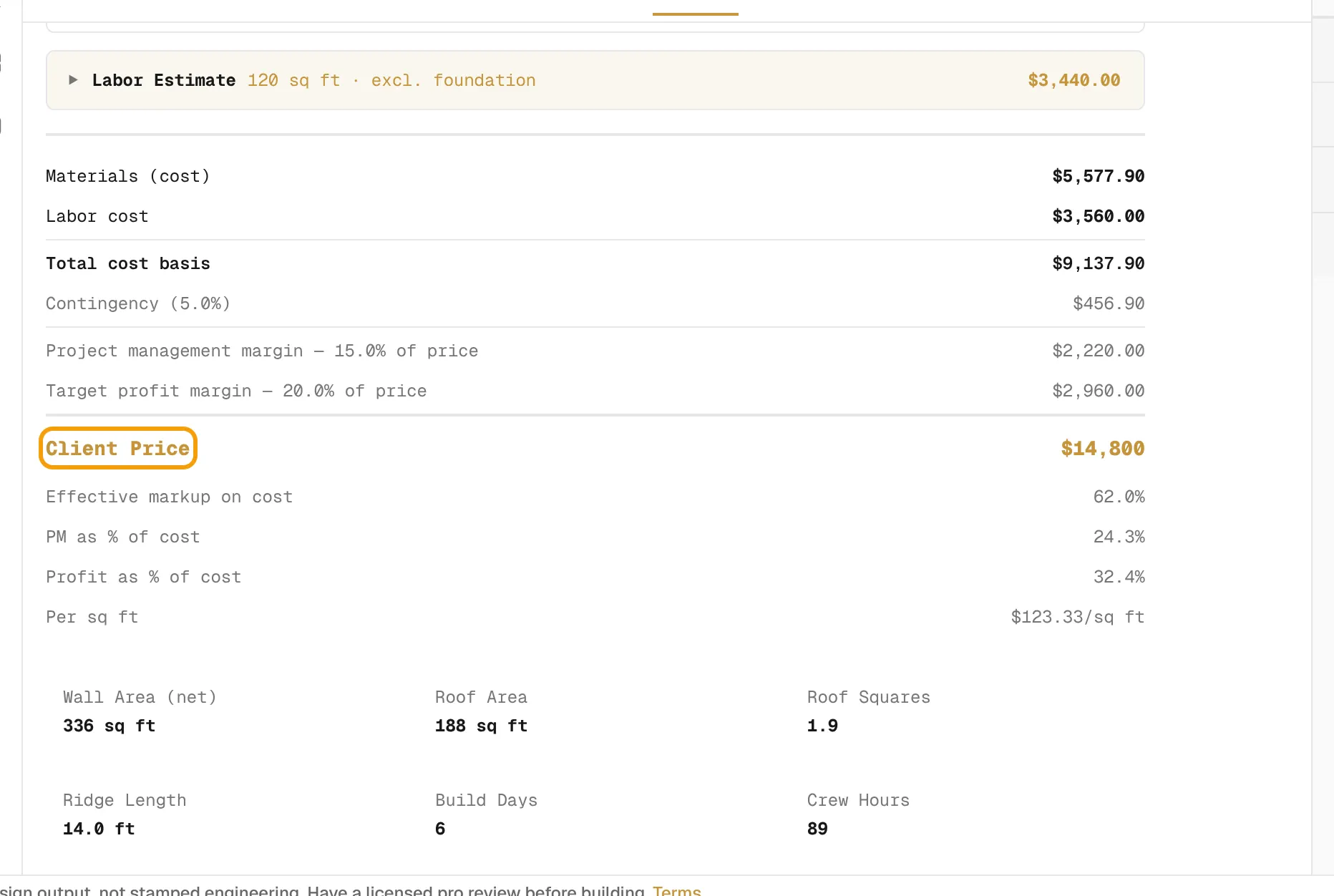Click the Labor Estimate heading

click(x=164, y=80)
